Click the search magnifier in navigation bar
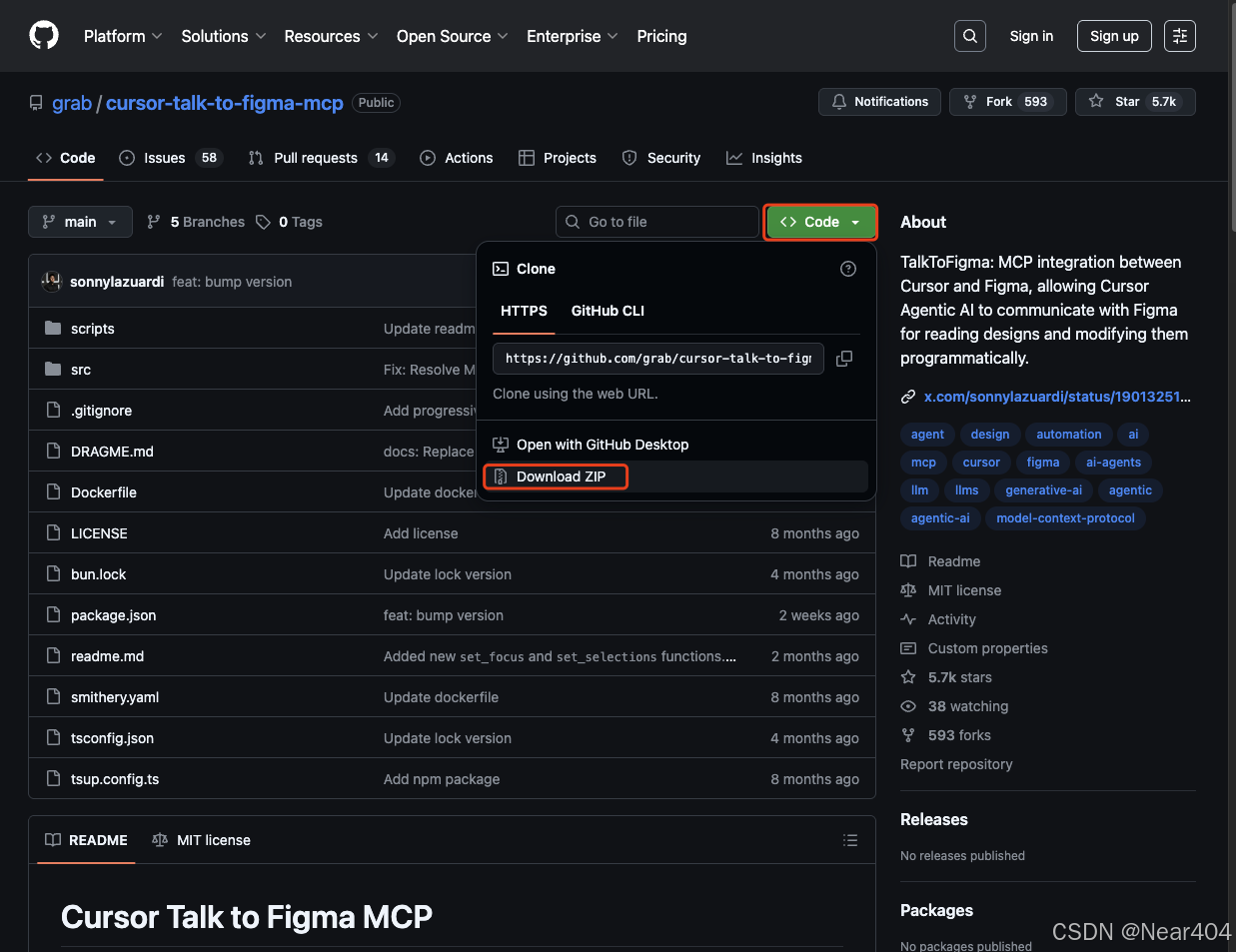1236x952 pixels. [968, 35]
